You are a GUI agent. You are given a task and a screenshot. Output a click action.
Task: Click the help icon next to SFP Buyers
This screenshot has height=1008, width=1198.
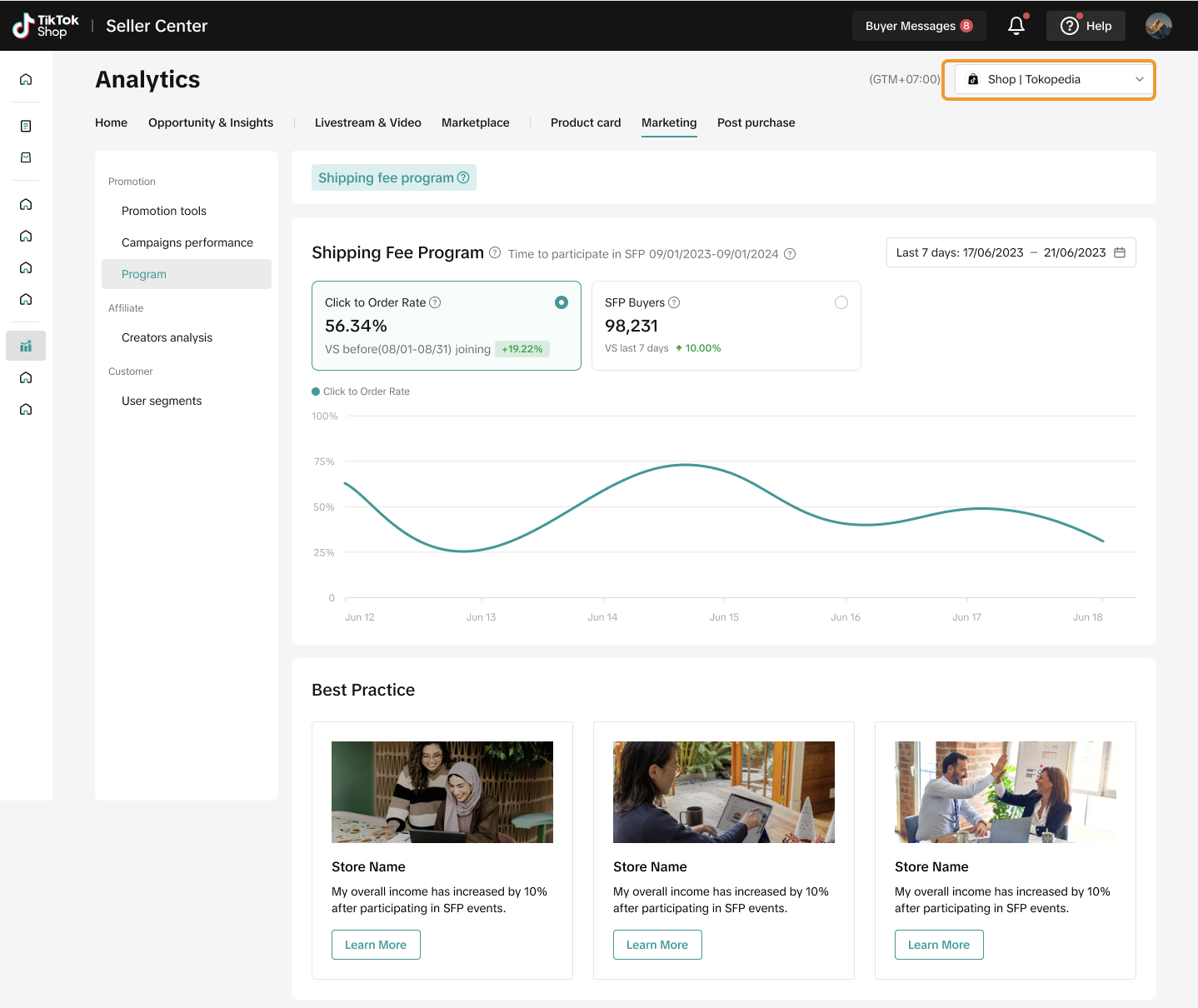tap(674, 302)
